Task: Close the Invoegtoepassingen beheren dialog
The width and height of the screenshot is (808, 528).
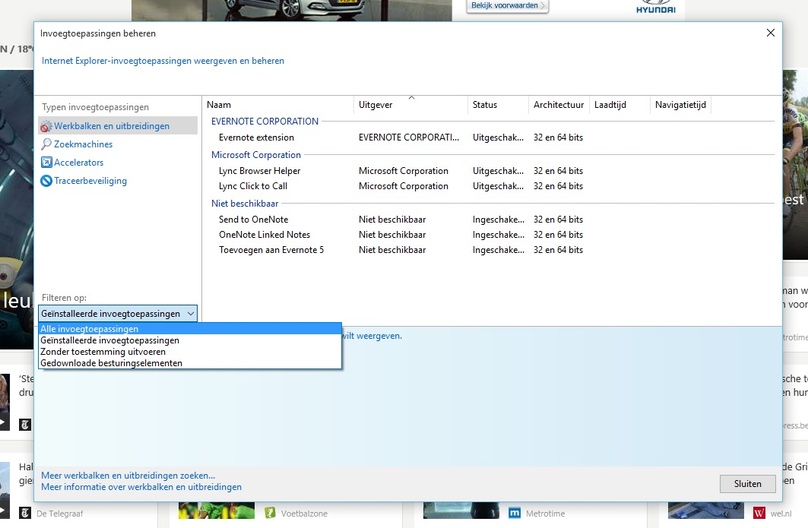Action: [x=770, y=33]
